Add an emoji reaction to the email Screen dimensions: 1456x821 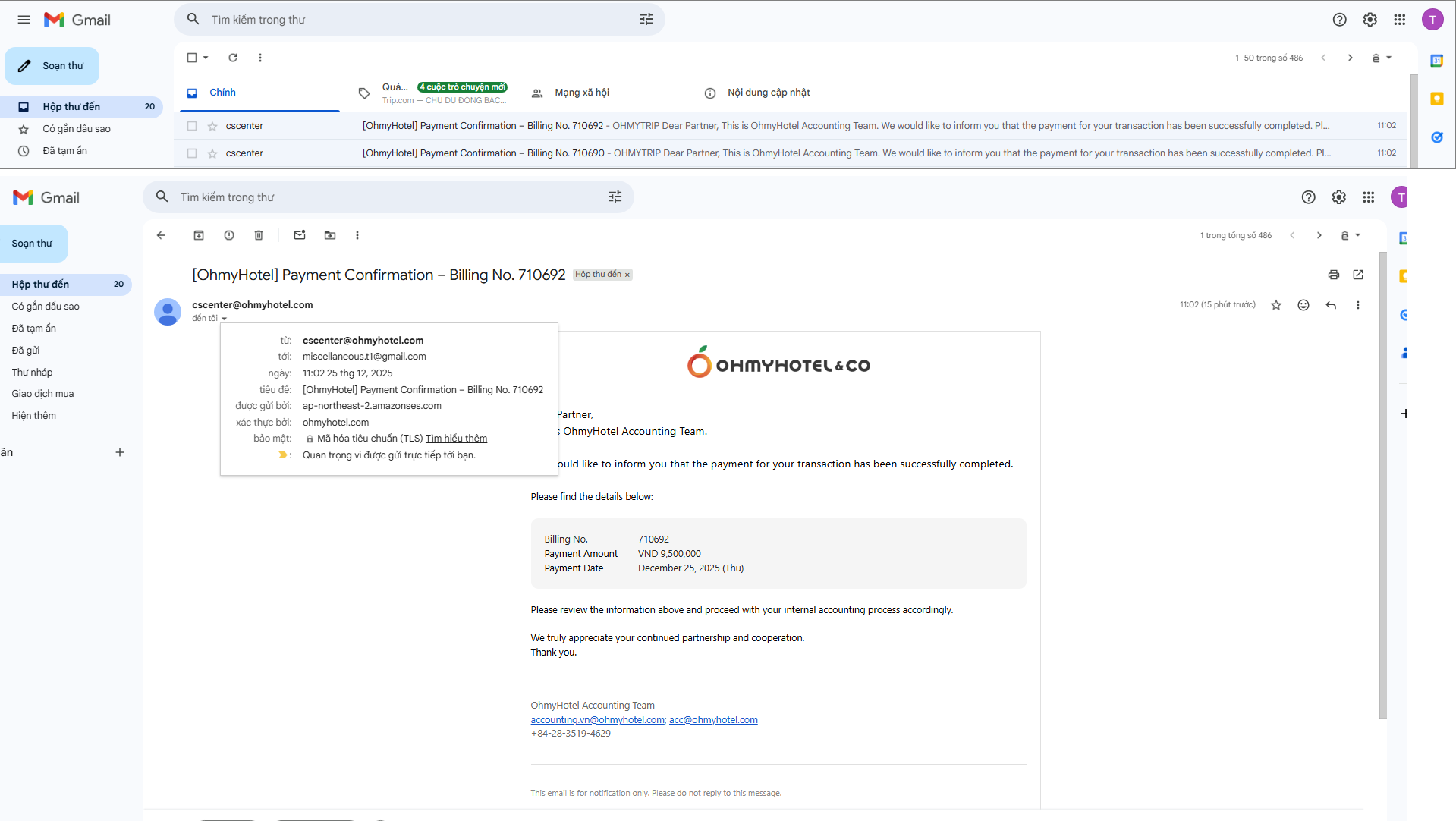[1303, 305]
